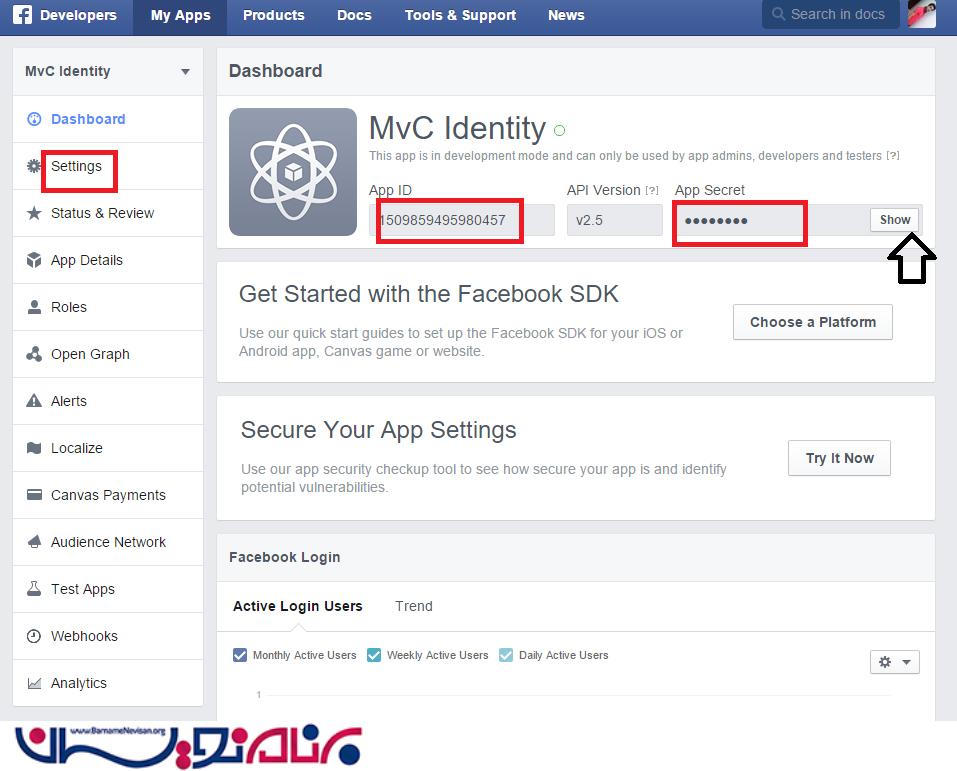Open the Products menu
This screenshot has height=771, width=957.
pos(273,15)
